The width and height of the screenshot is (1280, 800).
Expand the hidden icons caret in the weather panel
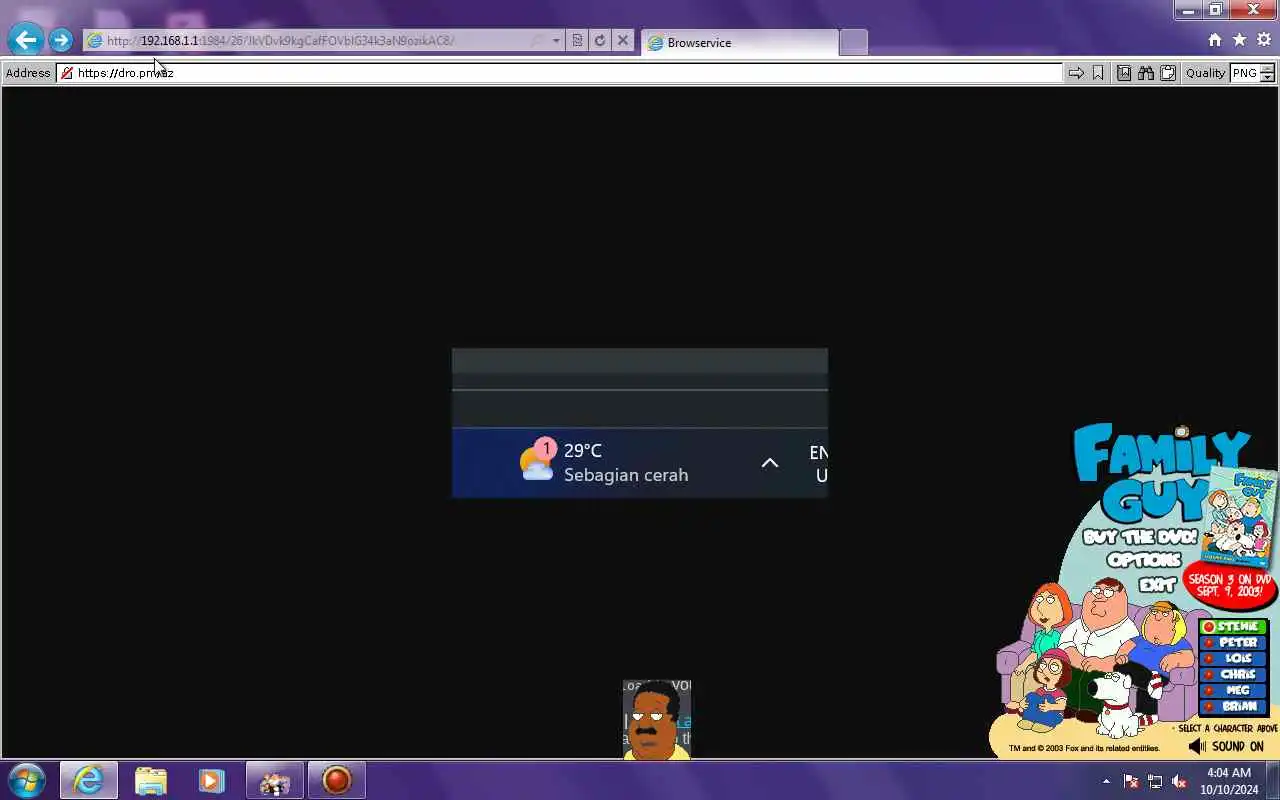coord(770,463)
